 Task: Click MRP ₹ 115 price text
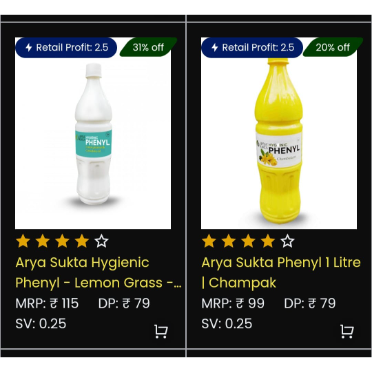(x=47, y=303)
